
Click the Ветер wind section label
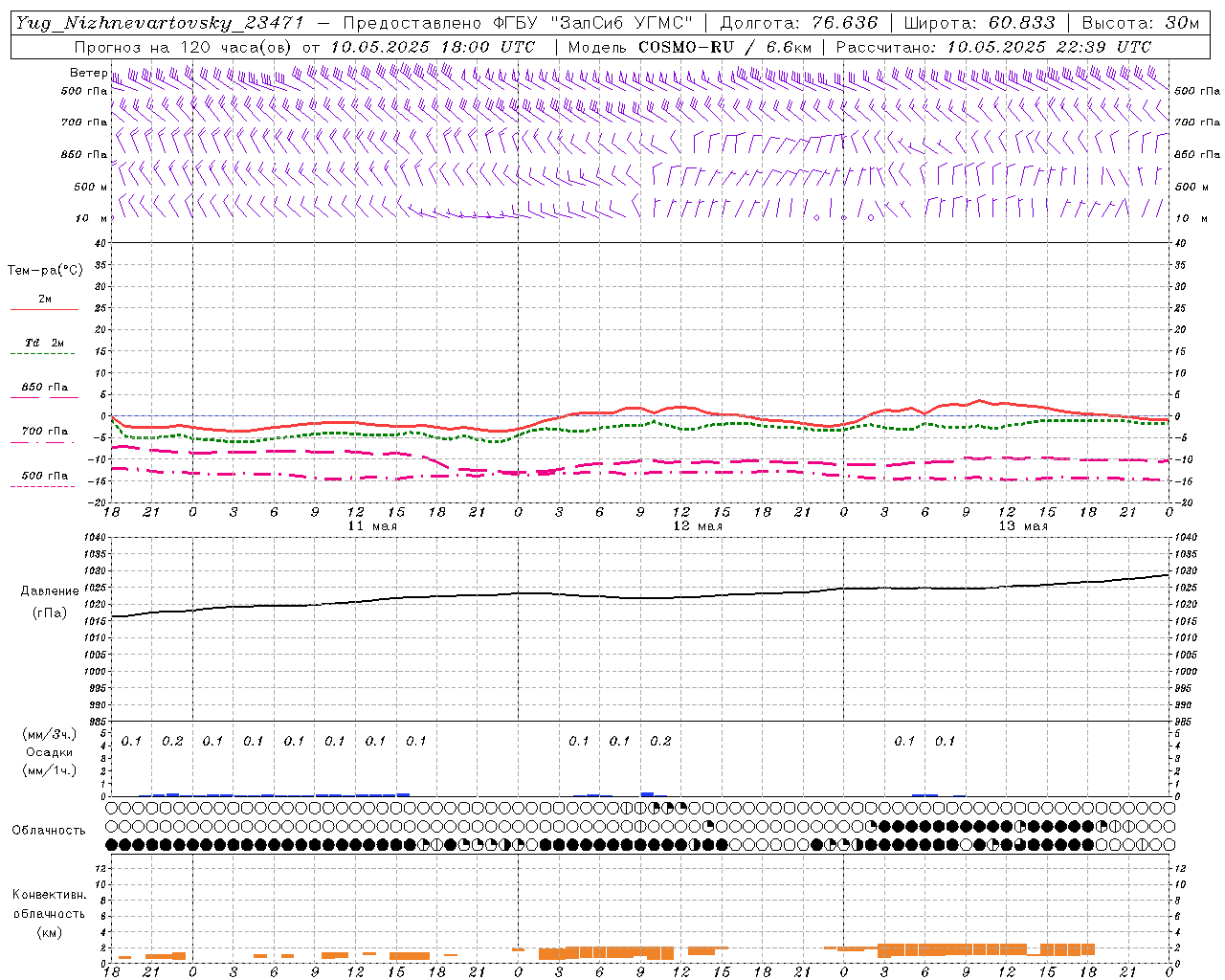click(x=88, y=73)
